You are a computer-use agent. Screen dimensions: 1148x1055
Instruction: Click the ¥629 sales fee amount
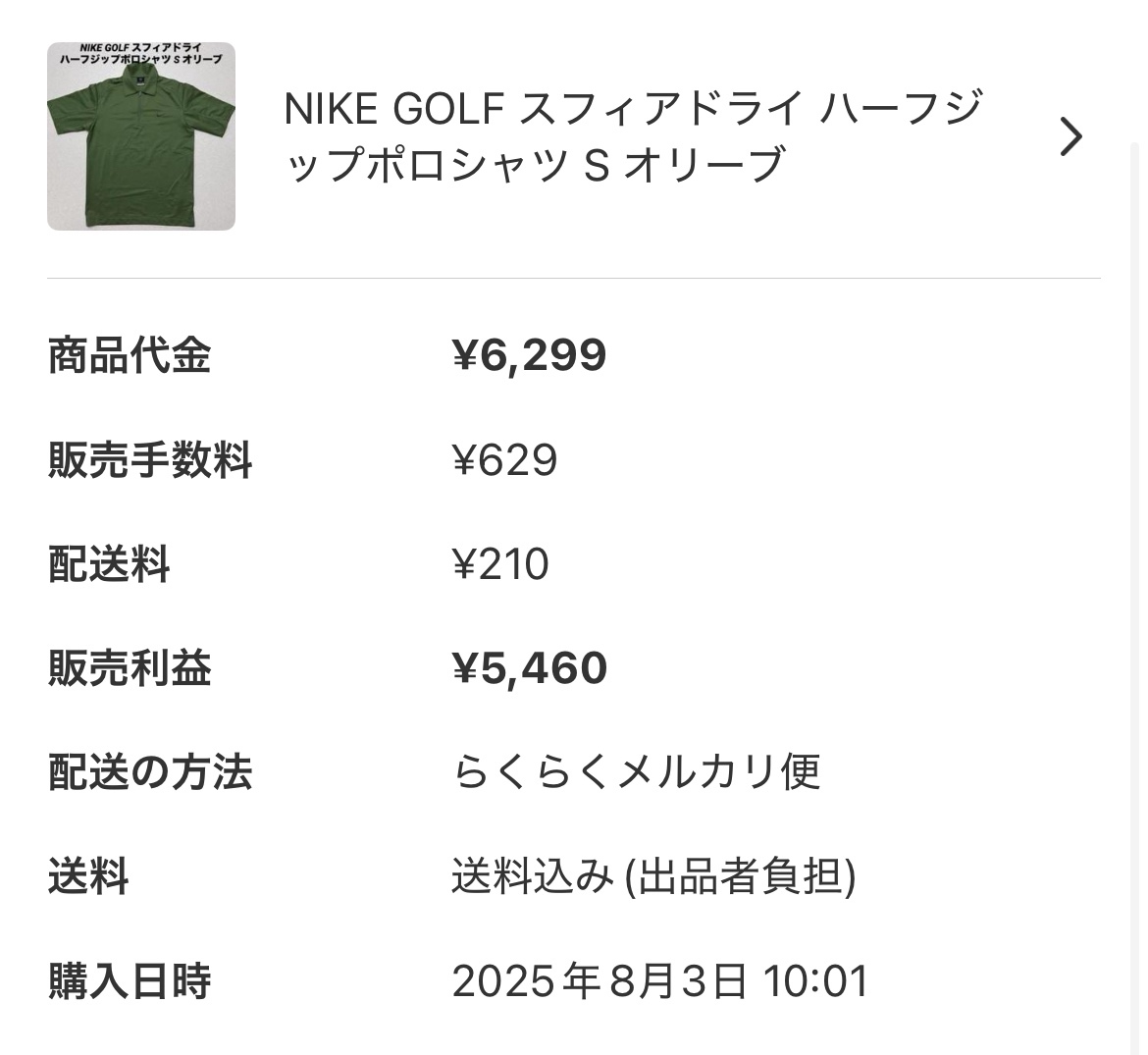pyautogui.click(x=504, y=459)
